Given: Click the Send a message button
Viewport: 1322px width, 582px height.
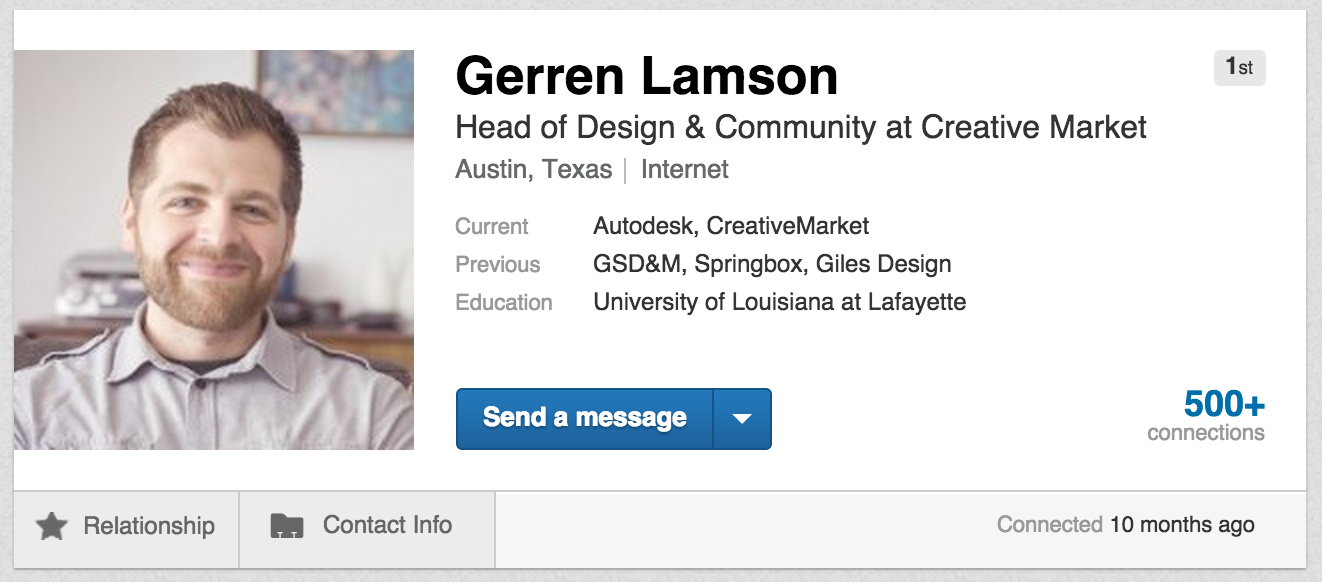Looking at the screenshot, I should click(585, 419).
